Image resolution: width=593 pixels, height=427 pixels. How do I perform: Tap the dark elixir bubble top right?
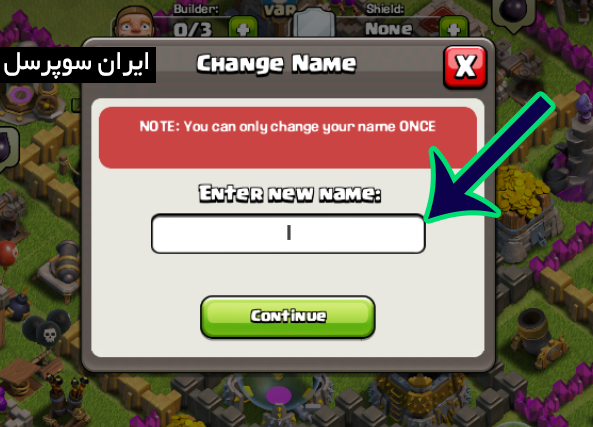pyautogui.click(x=514, y=11)
